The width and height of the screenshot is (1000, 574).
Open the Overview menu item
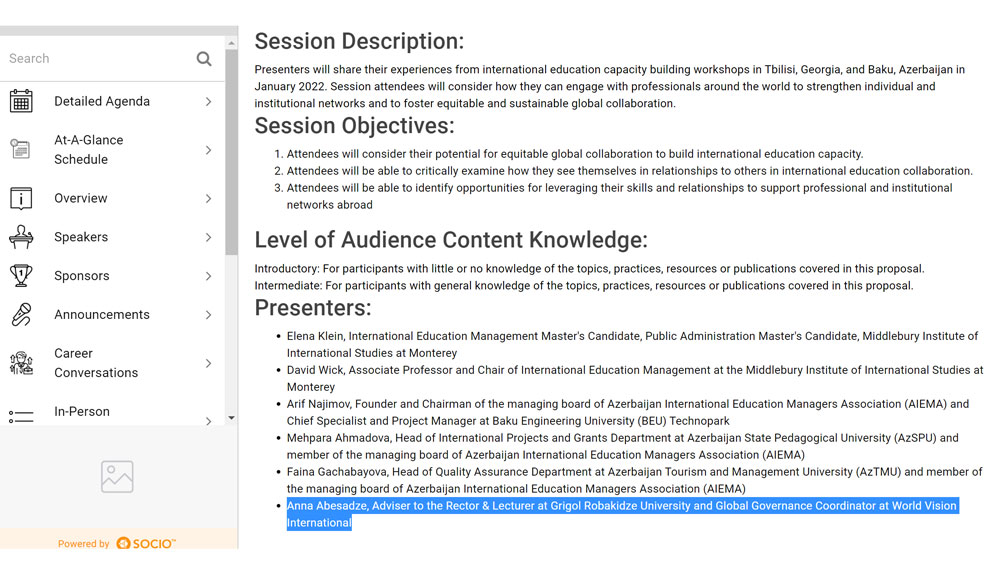click(81, 198)
